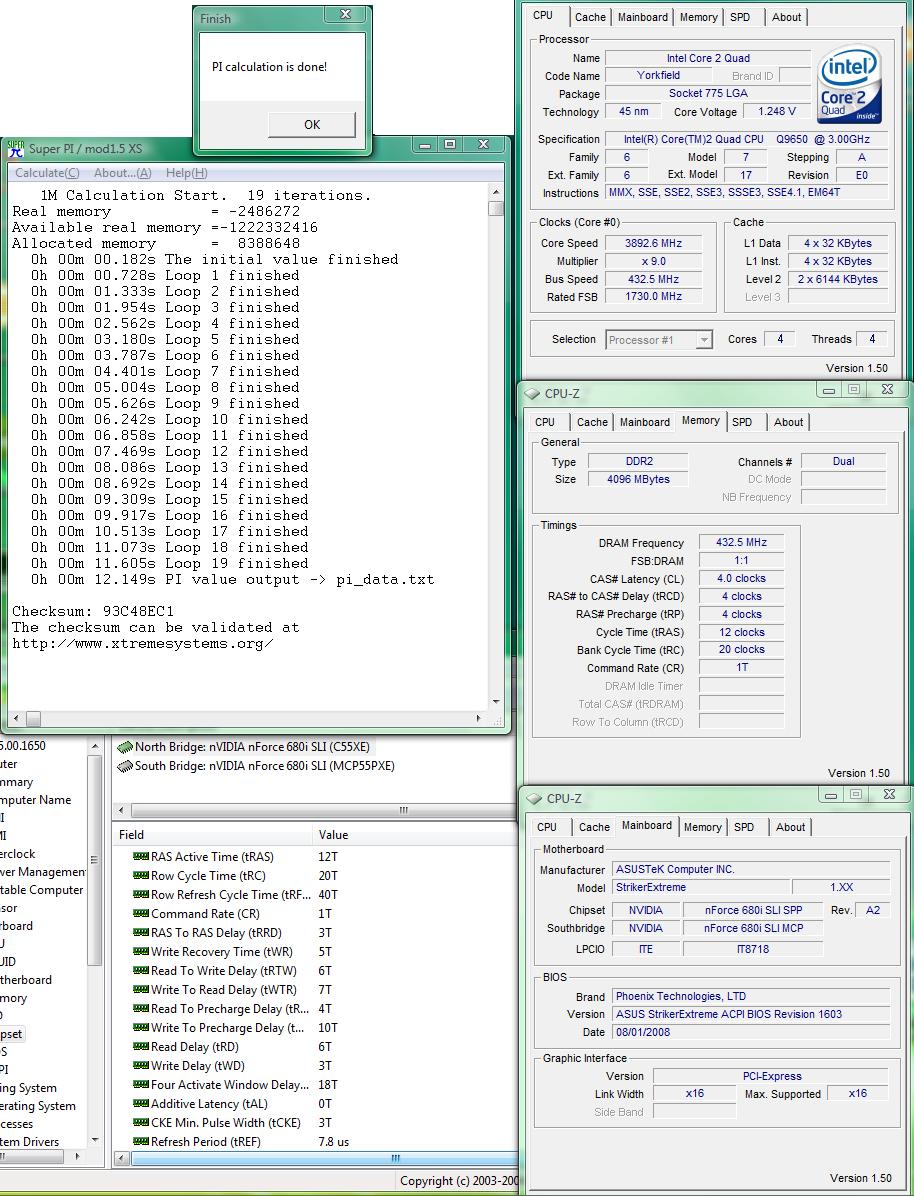Click the BIOS Date 08/01/2008 field

tap(751, 1032)
